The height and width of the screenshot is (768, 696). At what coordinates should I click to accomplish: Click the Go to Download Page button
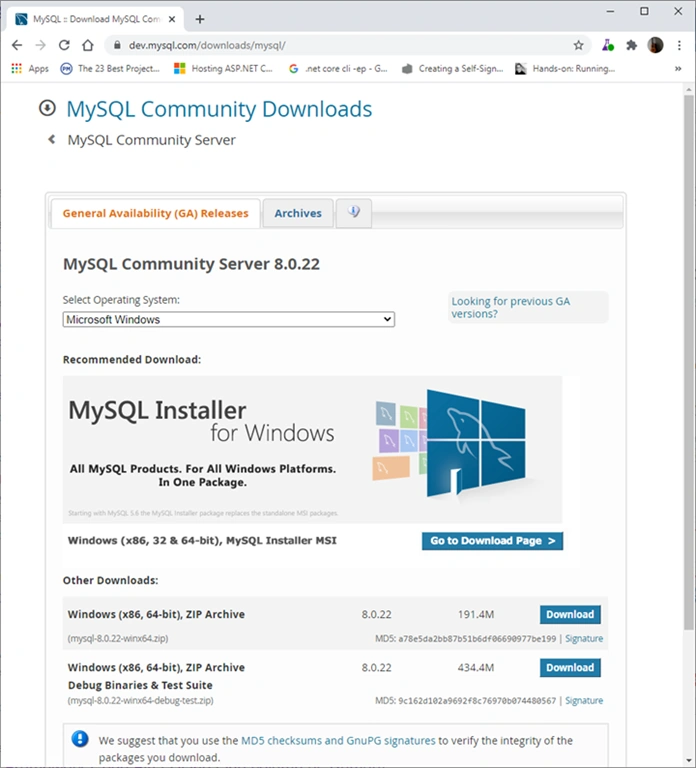pyautogui.click(x=492, y=541)
